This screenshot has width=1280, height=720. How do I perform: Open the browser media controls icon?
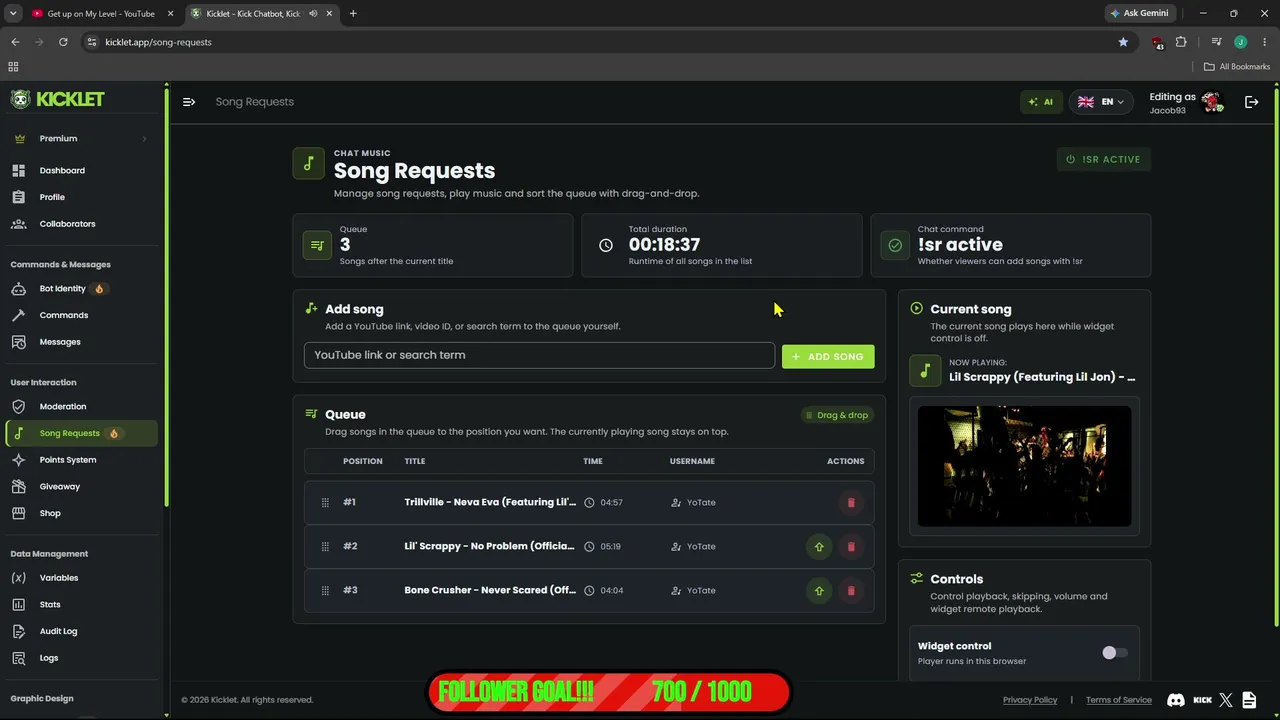pyautogui.click(x=1216, y=42)
